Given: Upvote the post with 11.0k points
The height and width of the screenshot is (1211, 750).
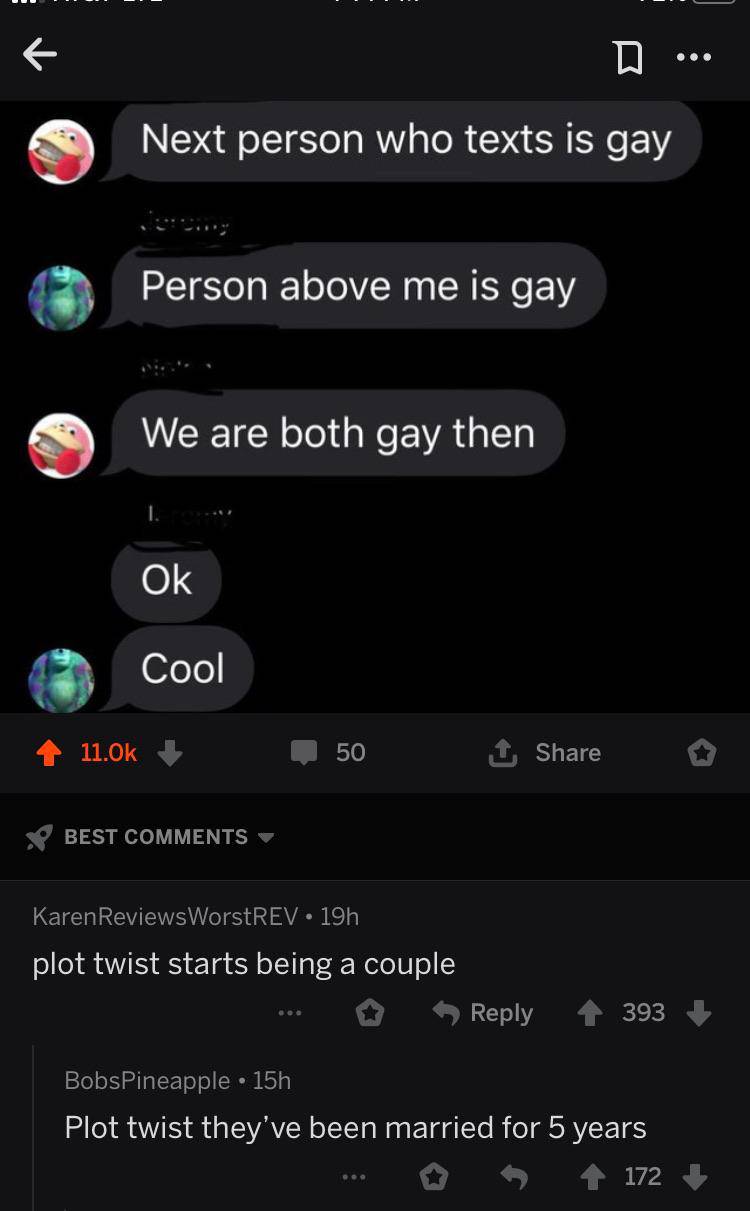Looking at the screenshot, I should (48, 753).
